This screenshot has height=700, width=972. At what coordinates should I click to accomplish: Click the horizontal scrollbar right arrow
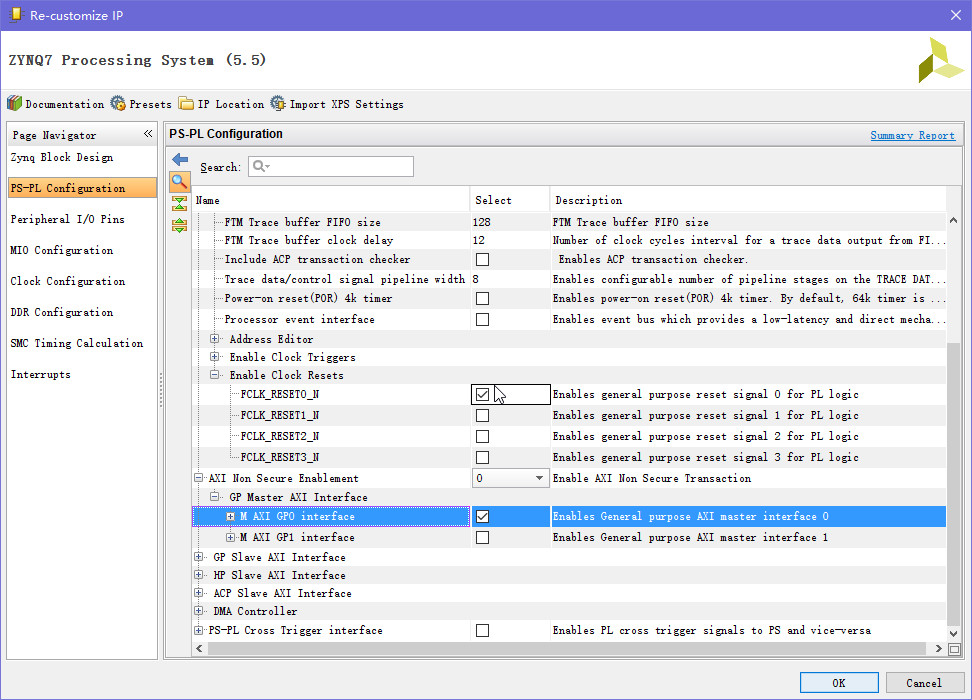click(938, 649)
